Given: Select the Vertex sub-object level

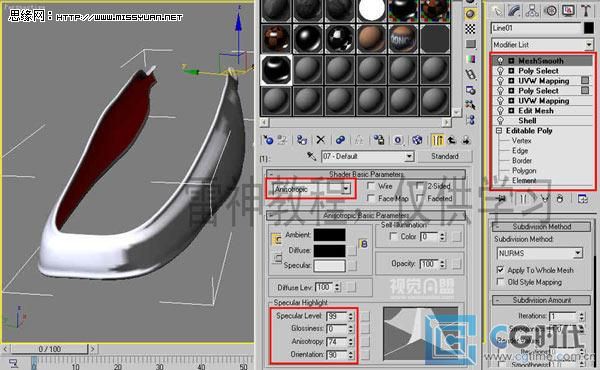Looking at the screenshot, I should tap(521, 140).
